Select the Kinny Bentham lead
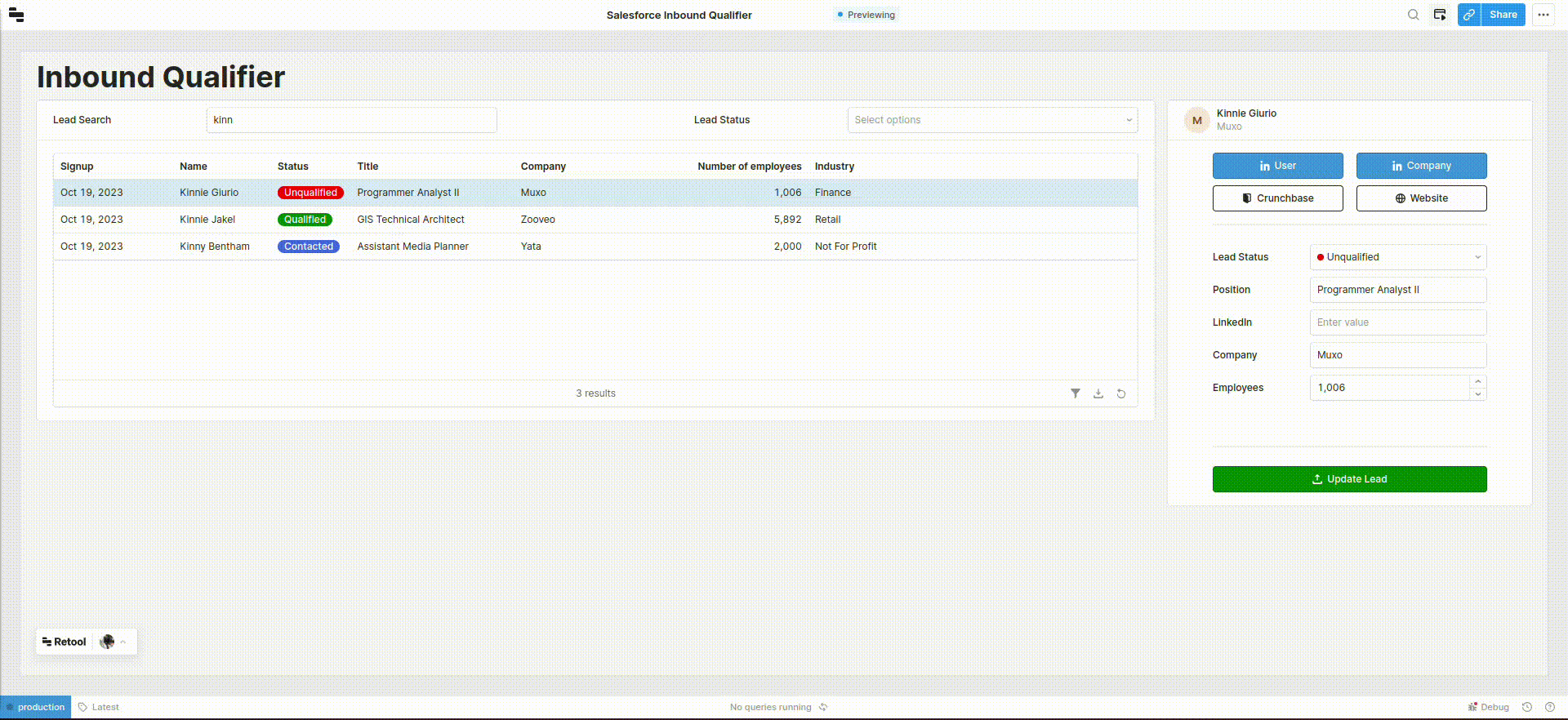1568x720 pixels. pos(215,247)
